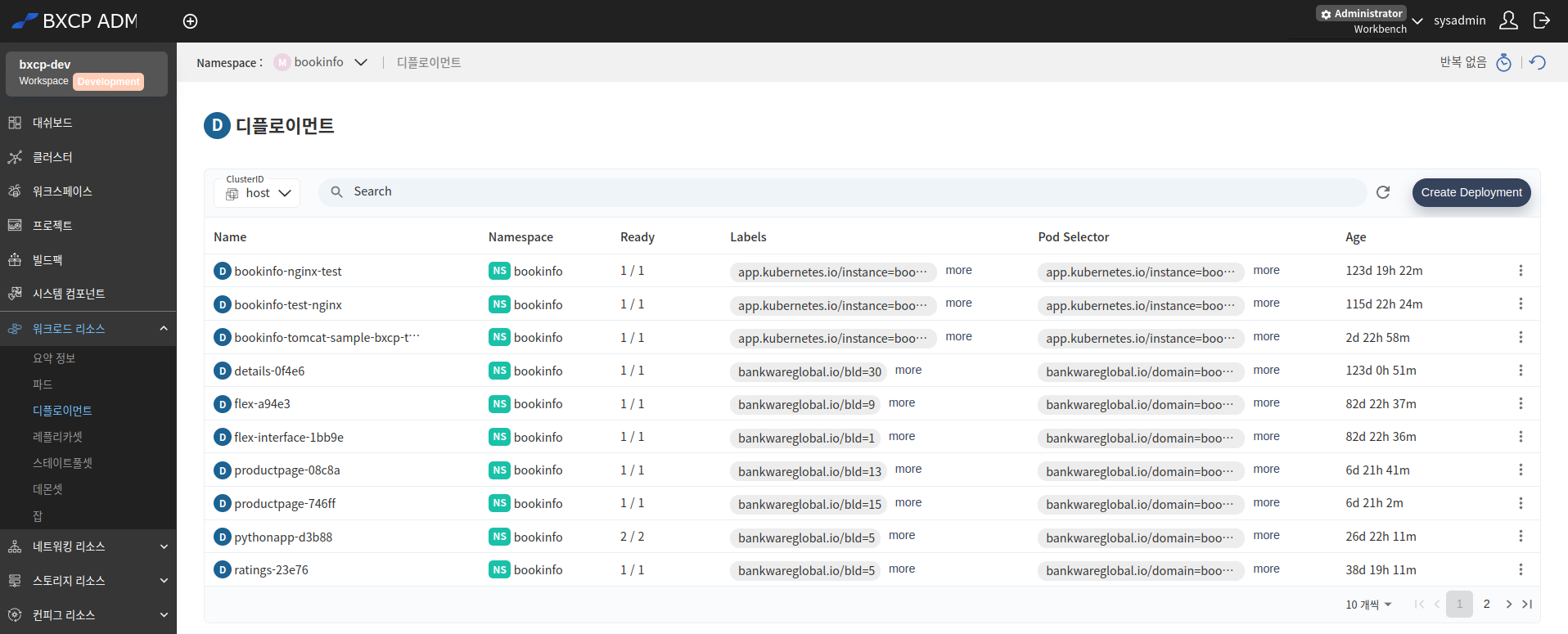
Task: Select 잡 submenu item
Action: (x=38, y=516)
